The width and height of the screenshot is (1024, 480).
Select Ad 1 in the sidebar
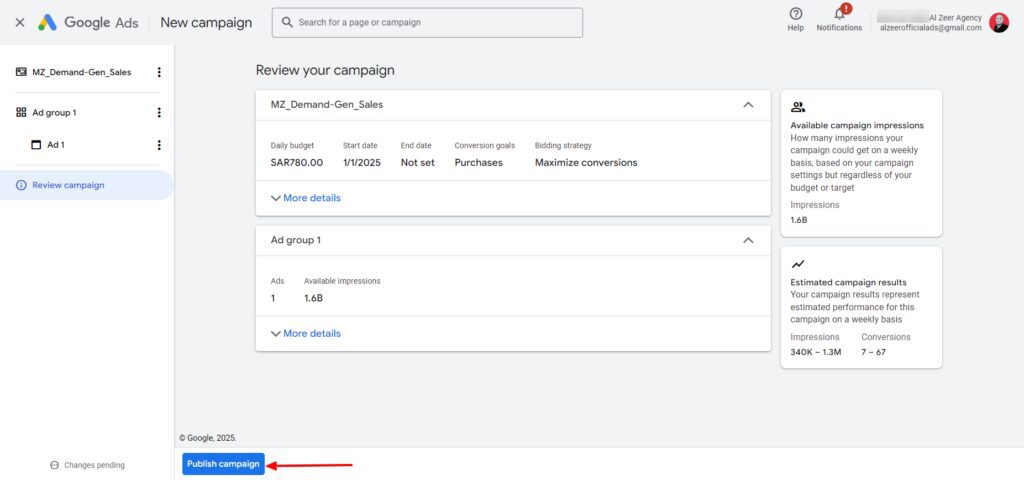(56, 145)
